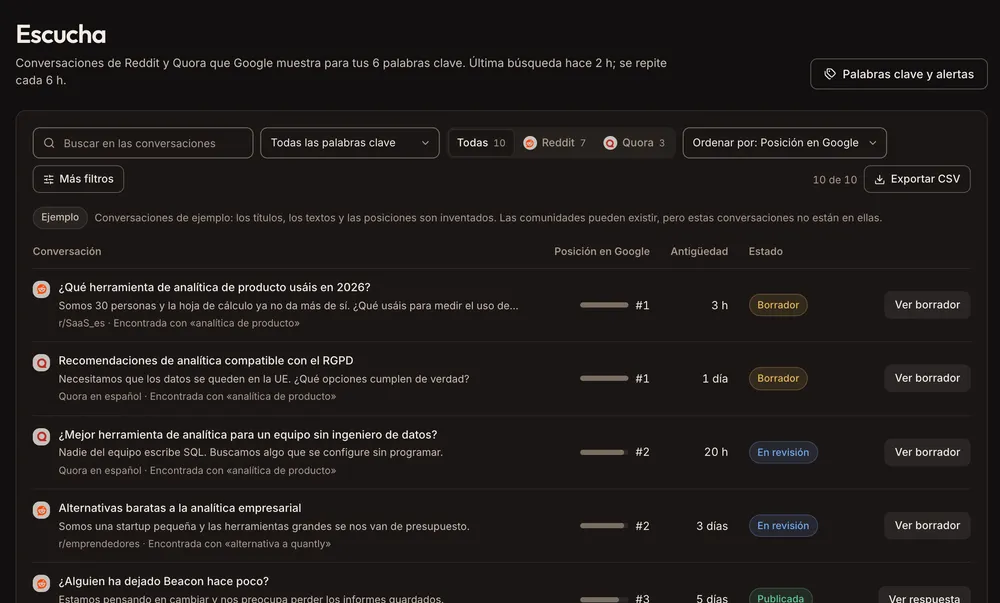The width and height of the screenshot is (1000, 603).
Task: Sort by the Posición en Google column header
Action: (x=601, y=251)
